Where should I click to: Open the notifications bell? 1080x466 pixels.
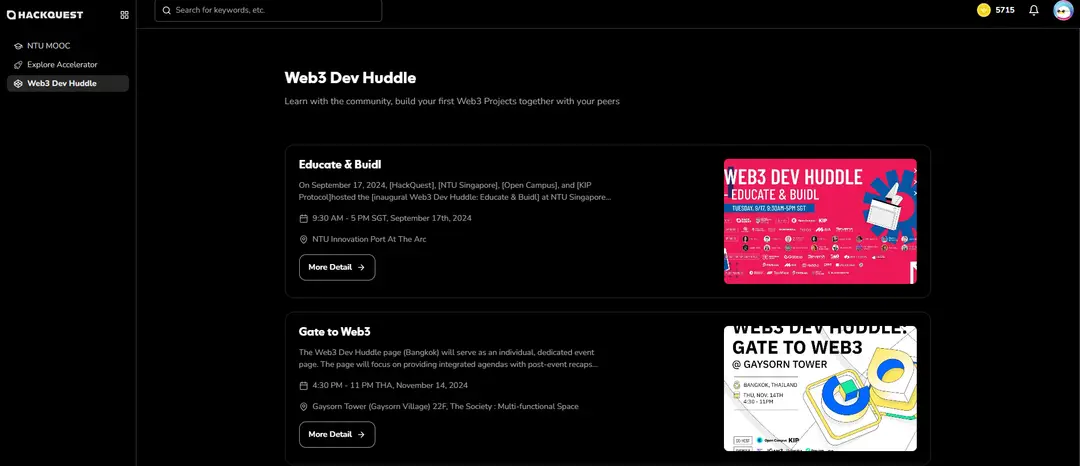[x=1034, y=10]
